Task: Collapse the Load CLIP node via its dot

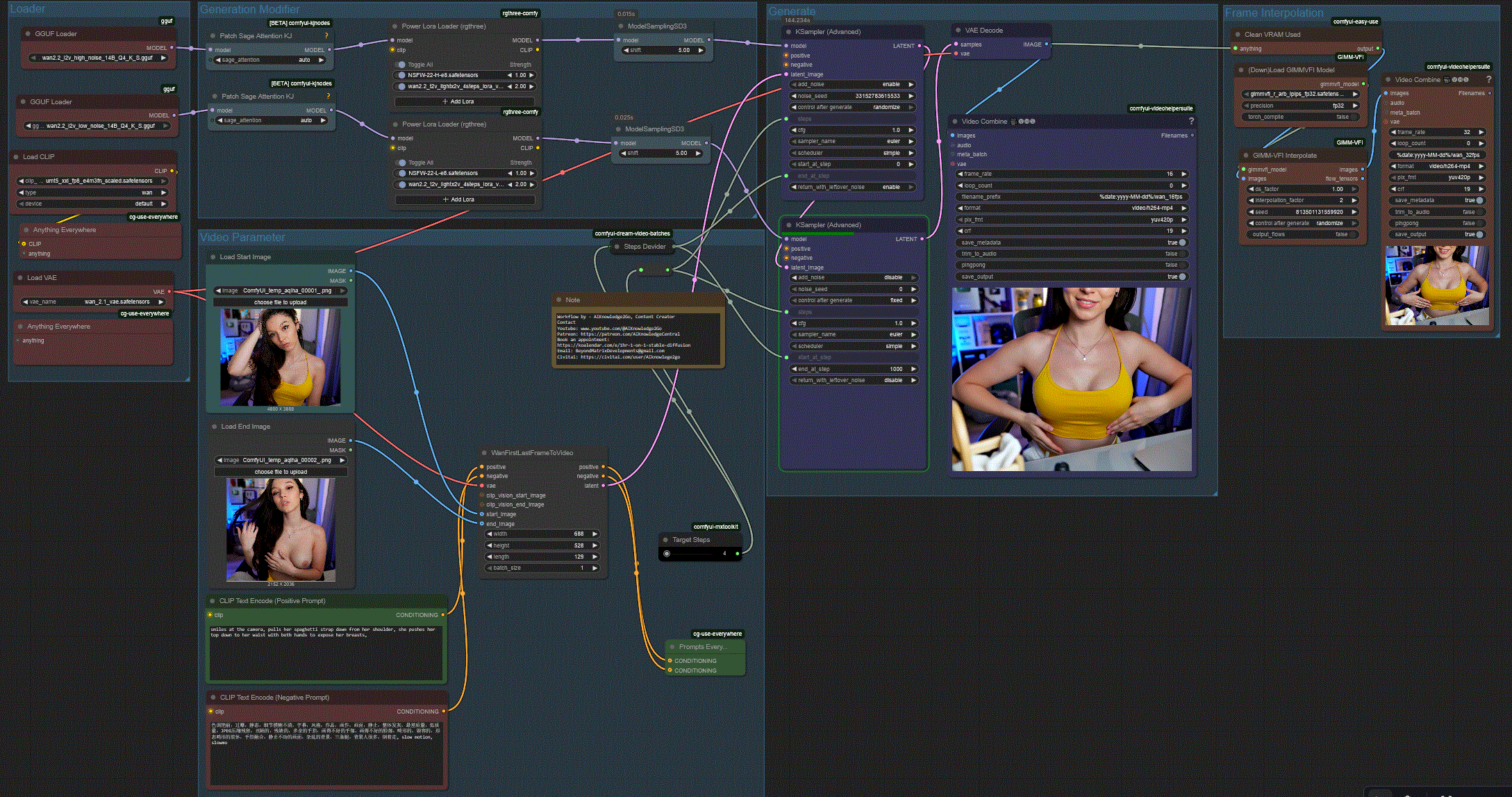Action: [16, 157]
